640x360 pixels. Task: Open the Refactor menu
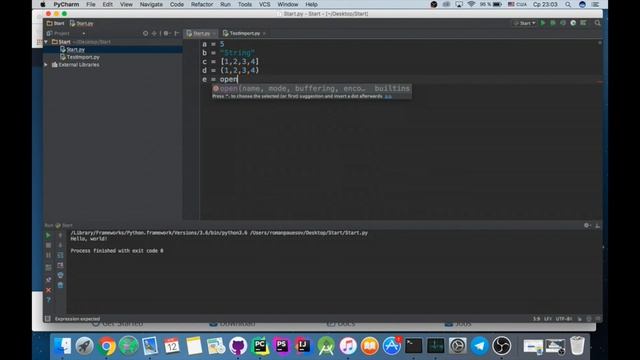(202, 4)
